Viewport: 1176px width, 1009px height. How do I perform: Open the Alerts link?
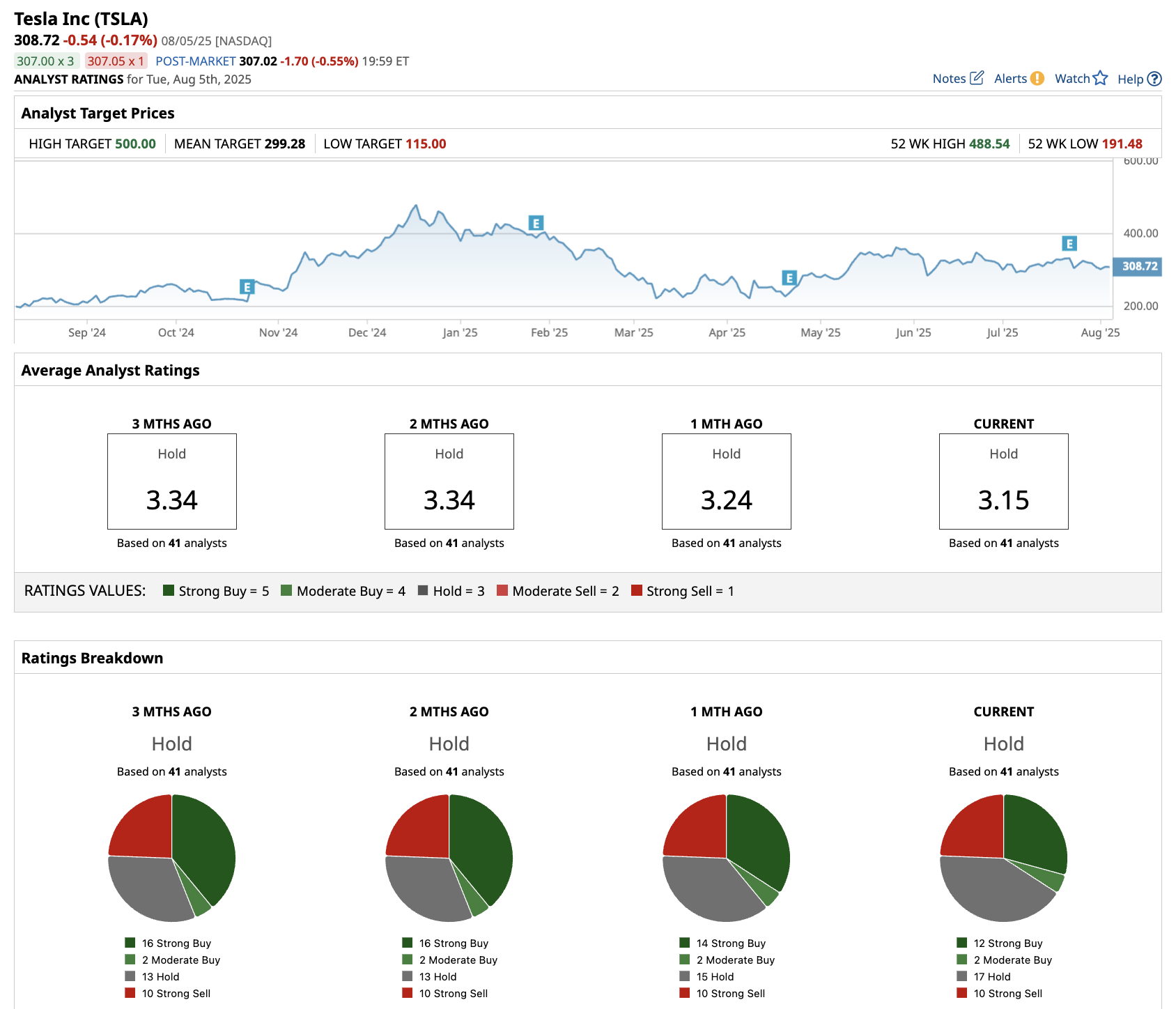click(x=1010, y=79)
